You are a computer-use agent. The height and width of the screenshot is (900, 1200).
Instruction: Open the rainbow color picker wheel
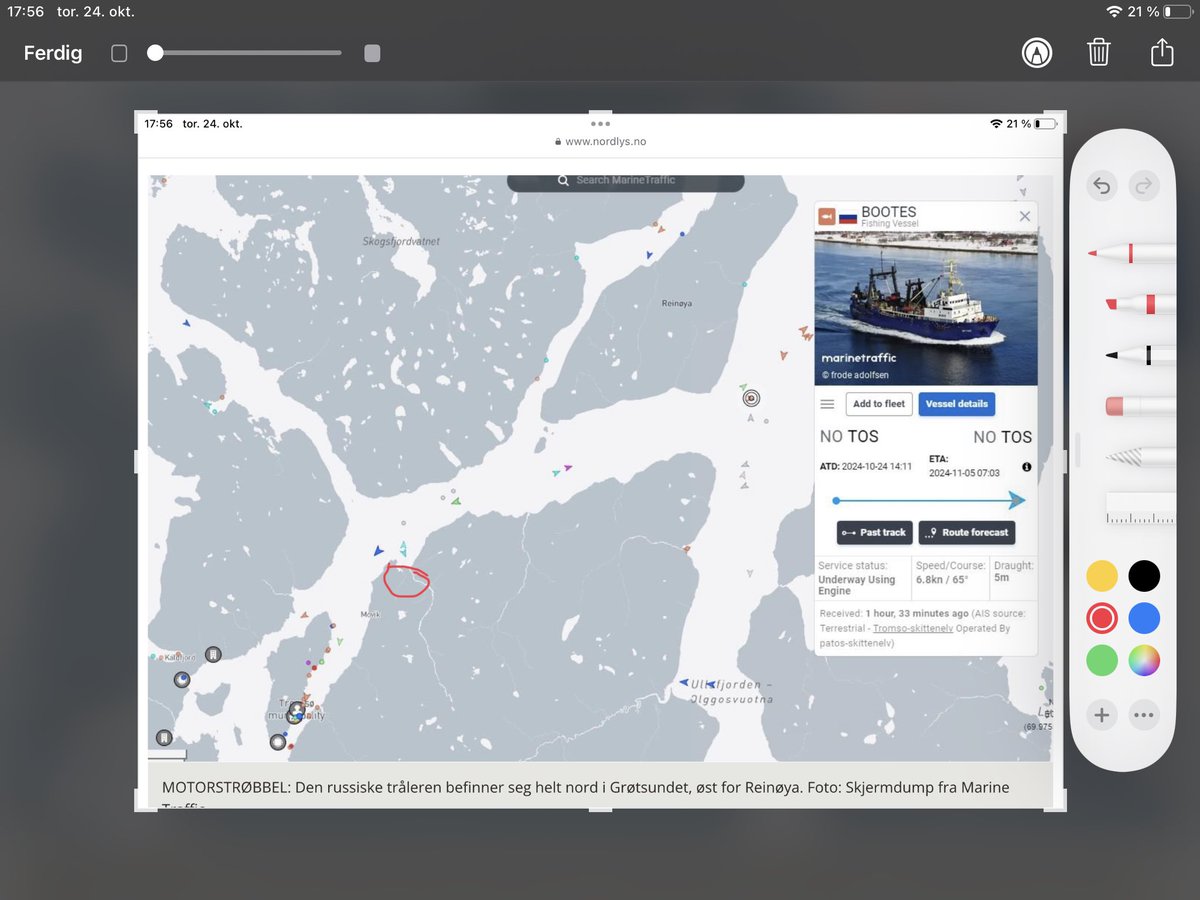tap(1144, 661)
